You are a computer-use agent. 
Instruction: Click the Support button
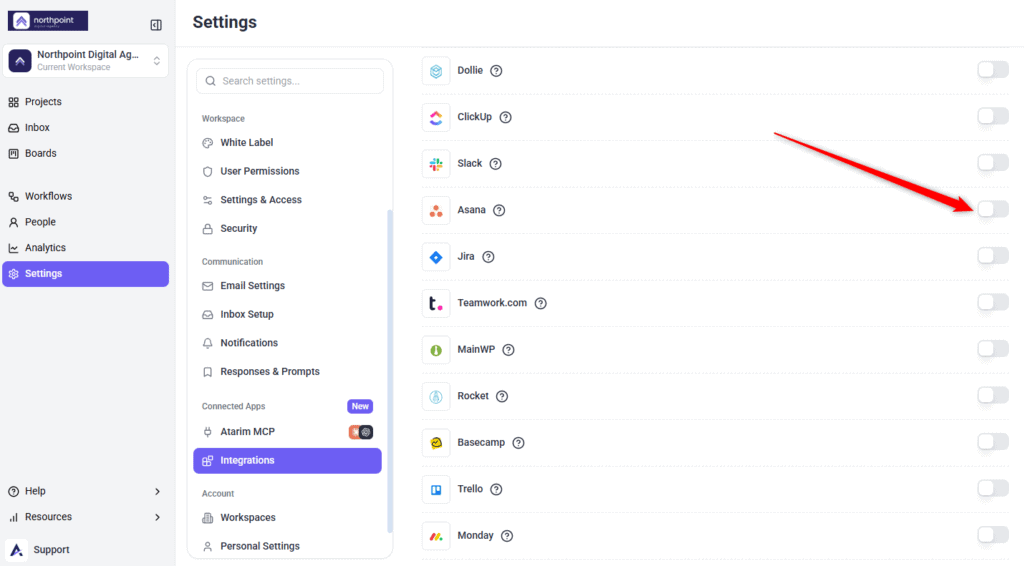[39, 550]
